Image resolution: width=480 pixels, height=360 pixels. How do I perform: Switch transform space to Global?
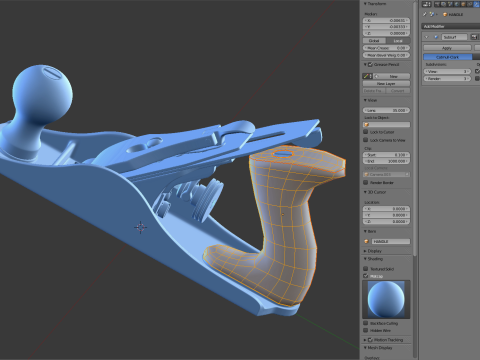[x=374, y=41]
